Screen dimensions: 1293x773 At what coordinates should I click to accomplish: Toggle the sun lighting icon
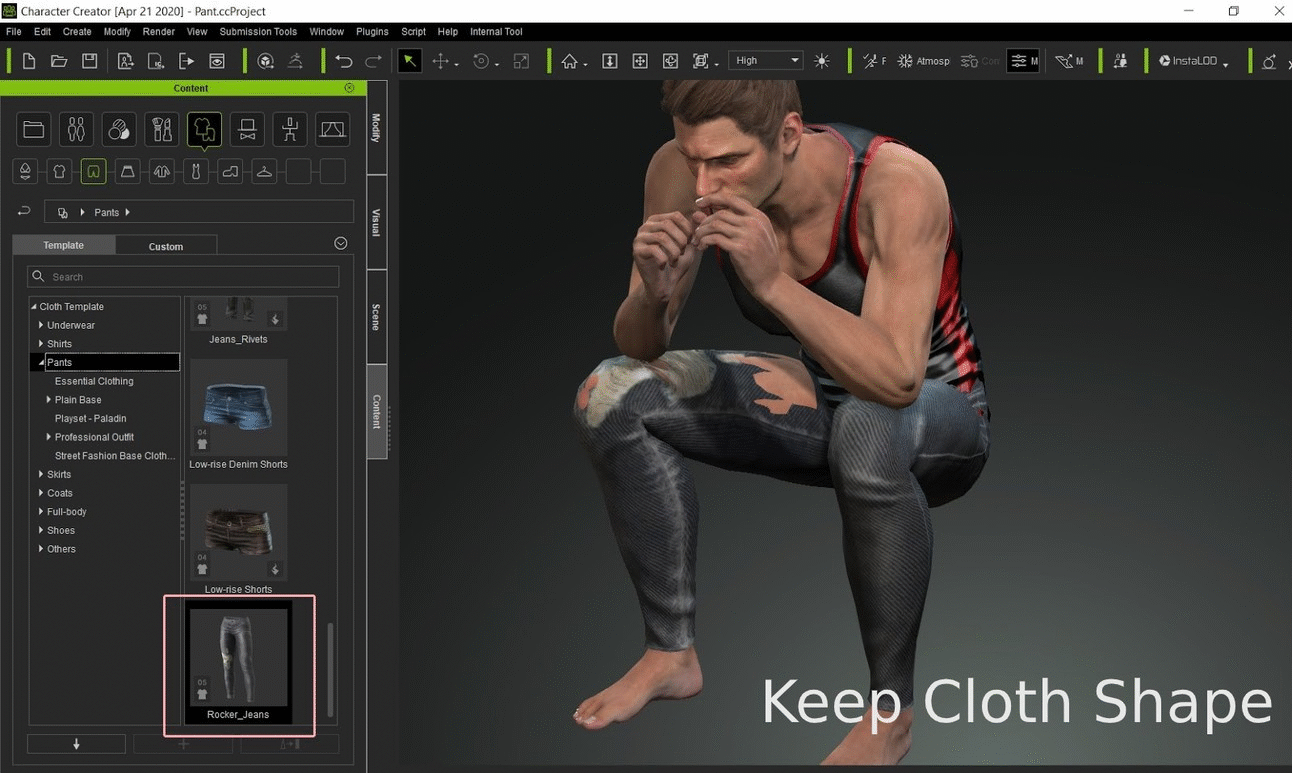[822, 61]
